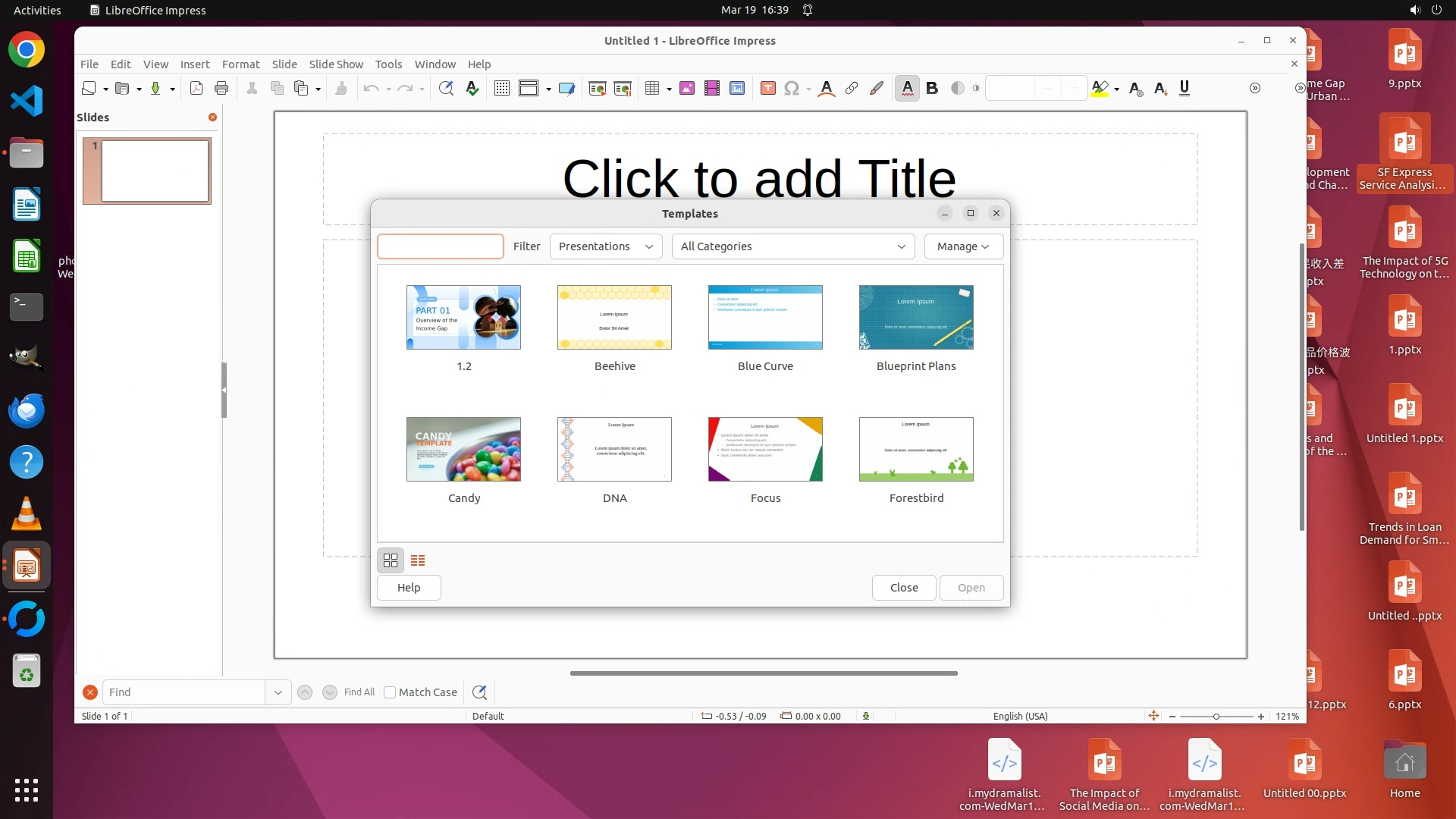Open the Presentations filter dropdown

(605, 246)
